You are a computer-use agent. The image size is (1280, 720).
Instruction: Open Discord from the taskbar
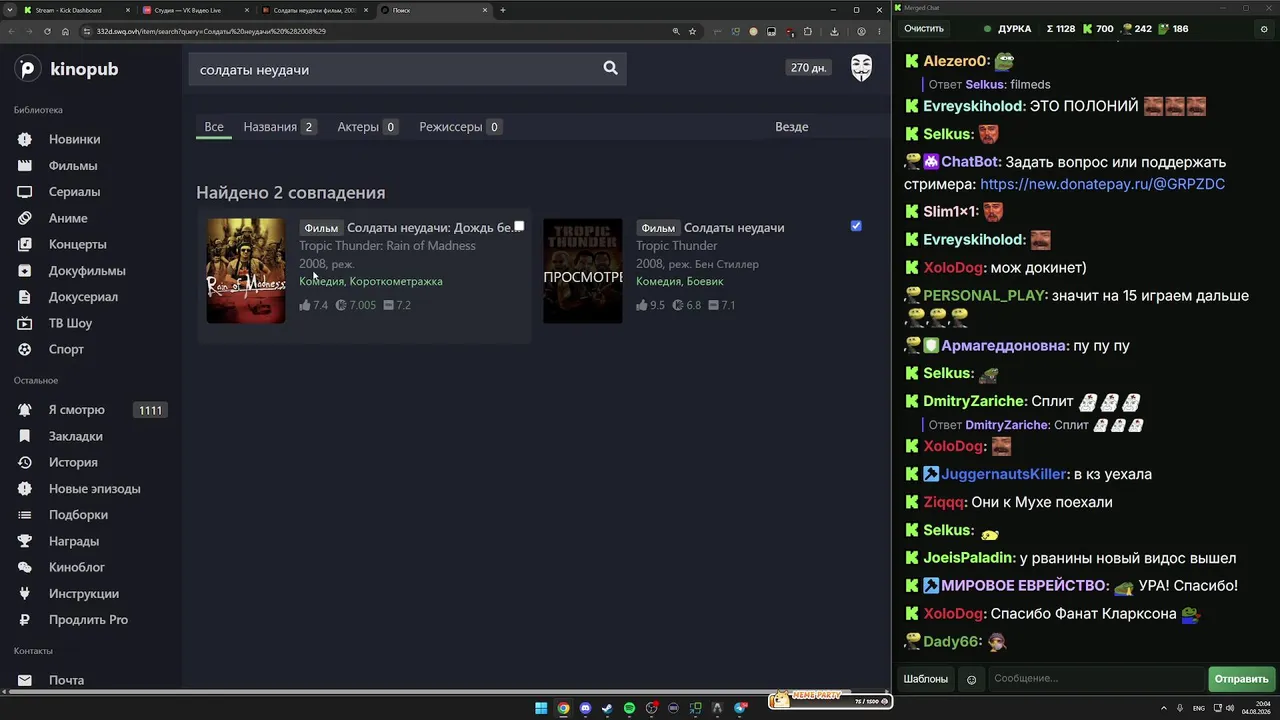[585, 708]
